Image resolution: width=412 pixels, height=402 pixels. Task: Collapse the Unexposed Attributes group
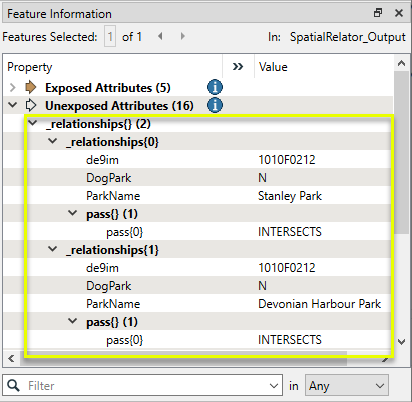(x=13, y=105)
